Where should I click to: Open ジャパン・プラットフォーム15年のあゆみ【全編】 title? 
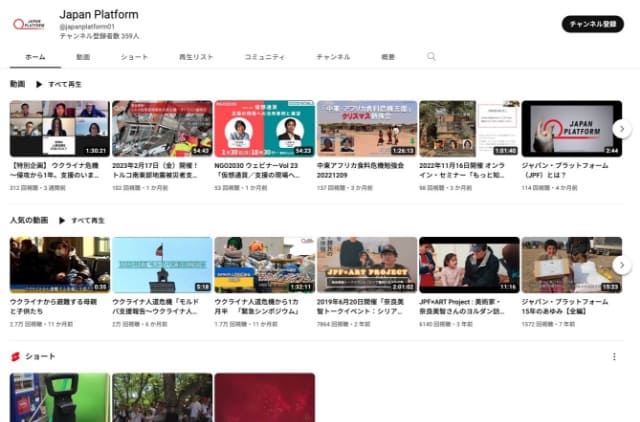565,307
